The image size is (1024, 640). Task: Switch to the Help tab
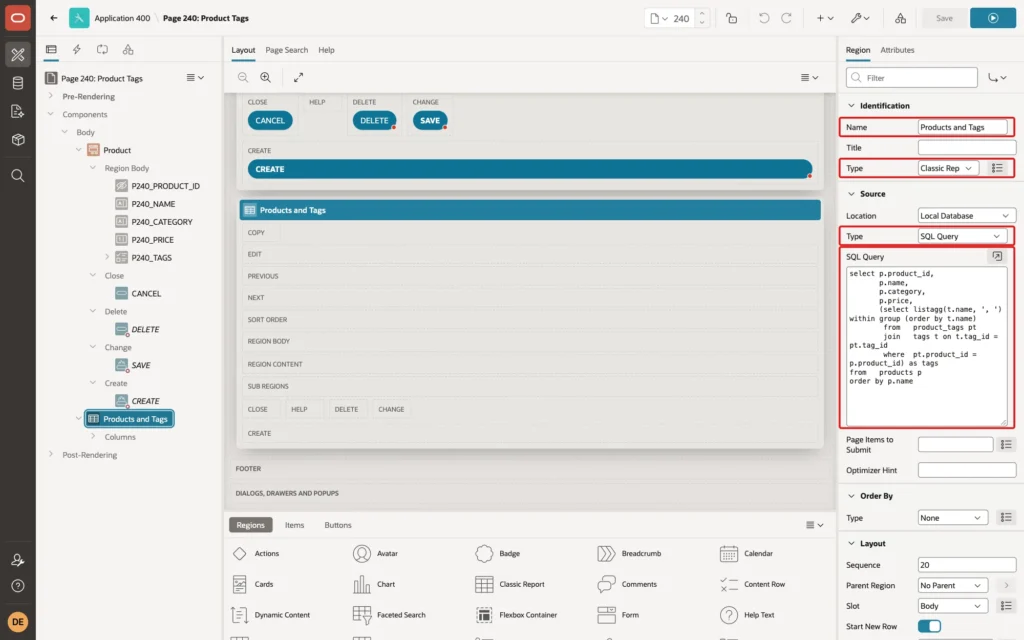pyautogui.click(x=326, y=50)
